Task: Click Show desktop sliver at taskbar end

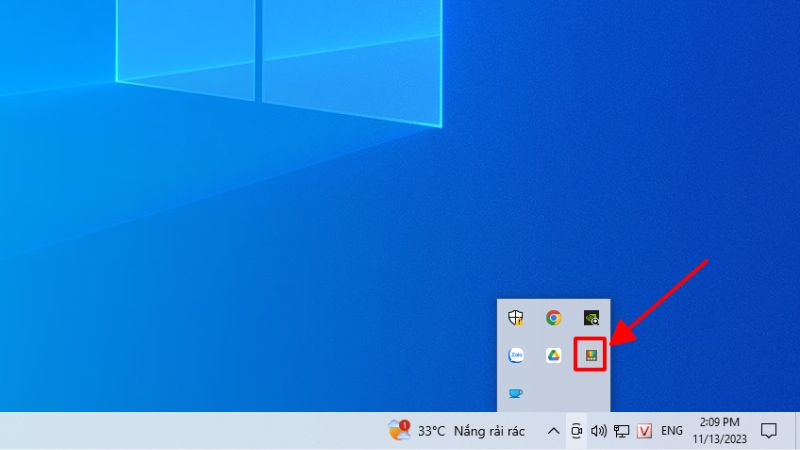Action: [797, 431]
